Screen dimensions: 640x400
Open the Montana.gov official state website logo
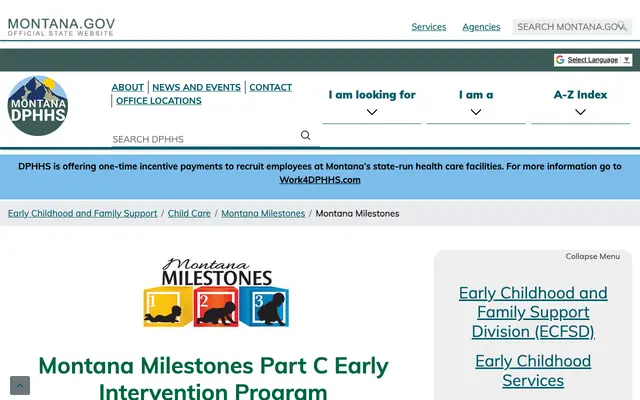pos(61,27)
